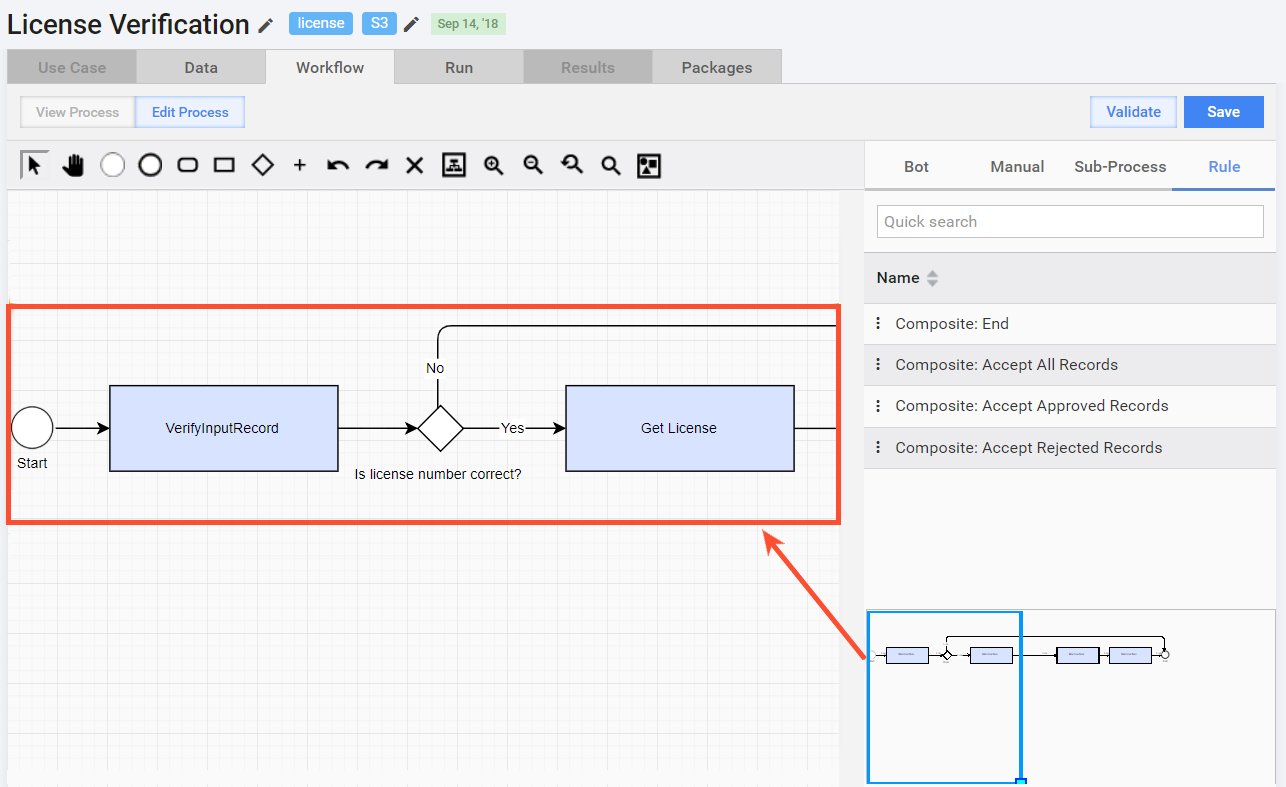Undo the last diagram change
The image size is (1286, 787).
tap(338, 166)
